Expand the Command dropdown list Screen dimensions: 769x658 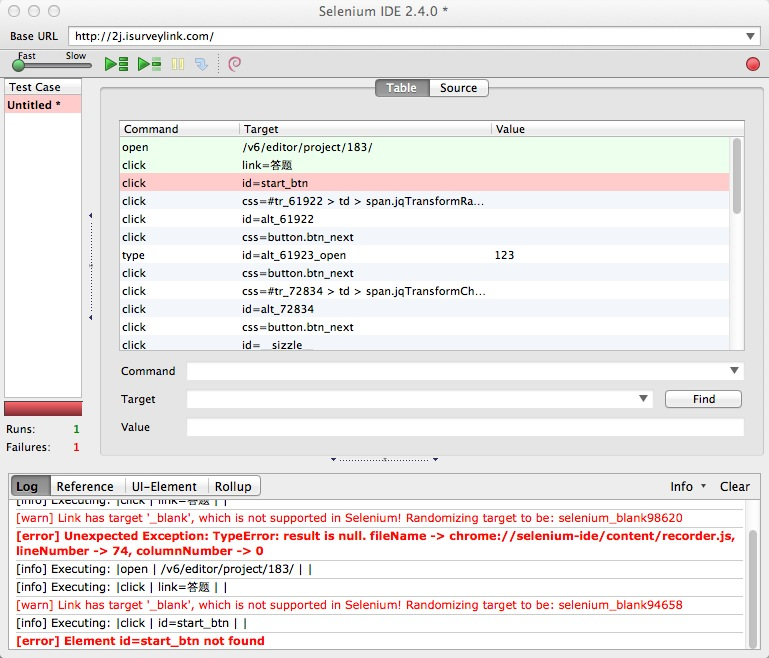coord(736,371)
